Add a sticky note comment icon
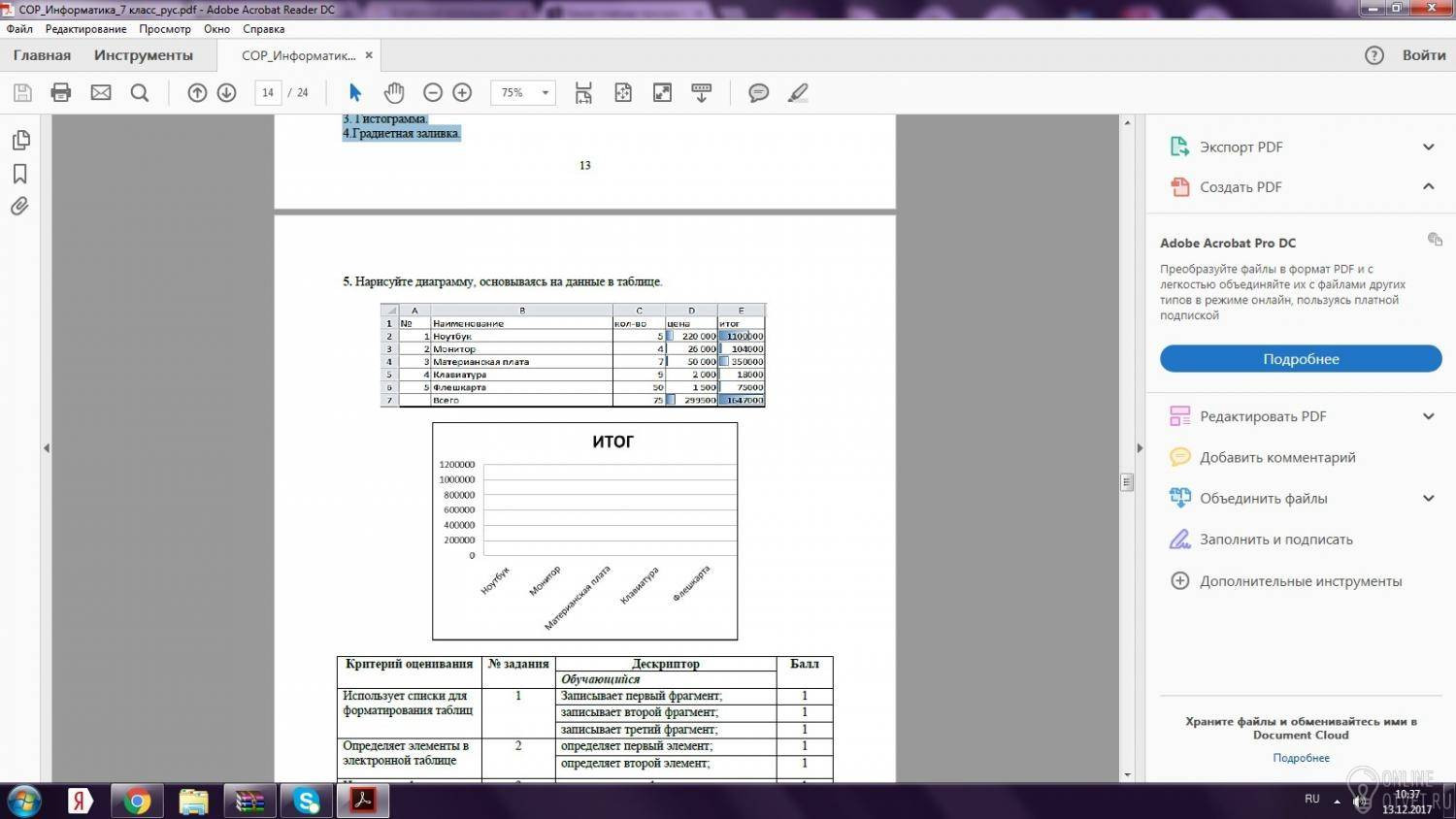The height and width of the screenshot is (819, 1456). pos(758,92)
